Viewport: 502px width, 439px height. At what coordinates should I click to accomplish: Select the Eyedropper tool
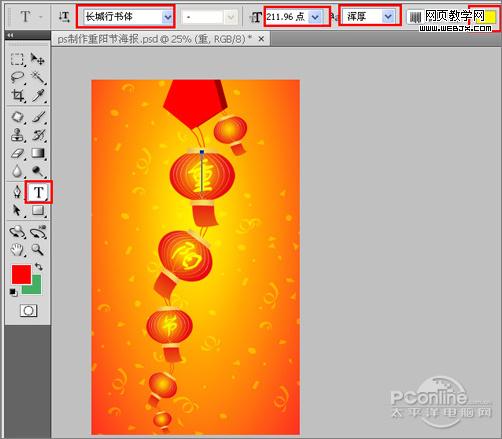click(x=38, y=96)
